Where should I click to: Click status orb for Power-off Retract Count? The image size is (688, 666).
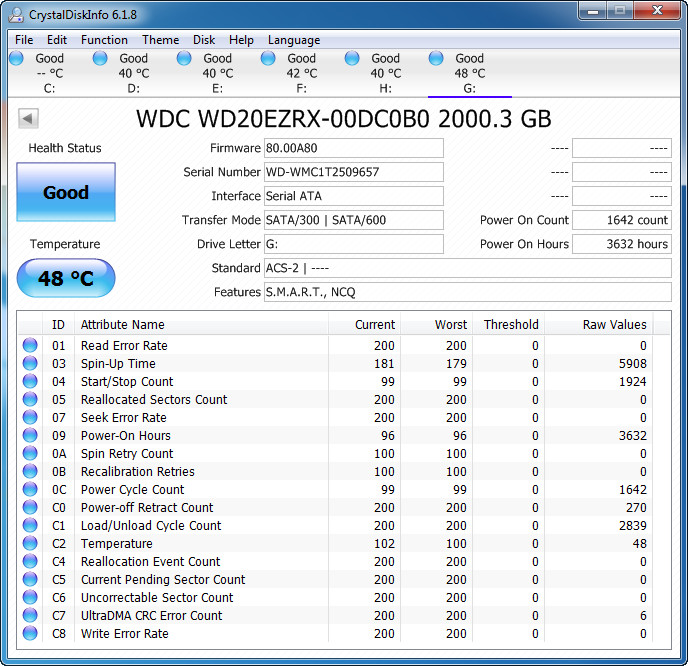[30, 507]
